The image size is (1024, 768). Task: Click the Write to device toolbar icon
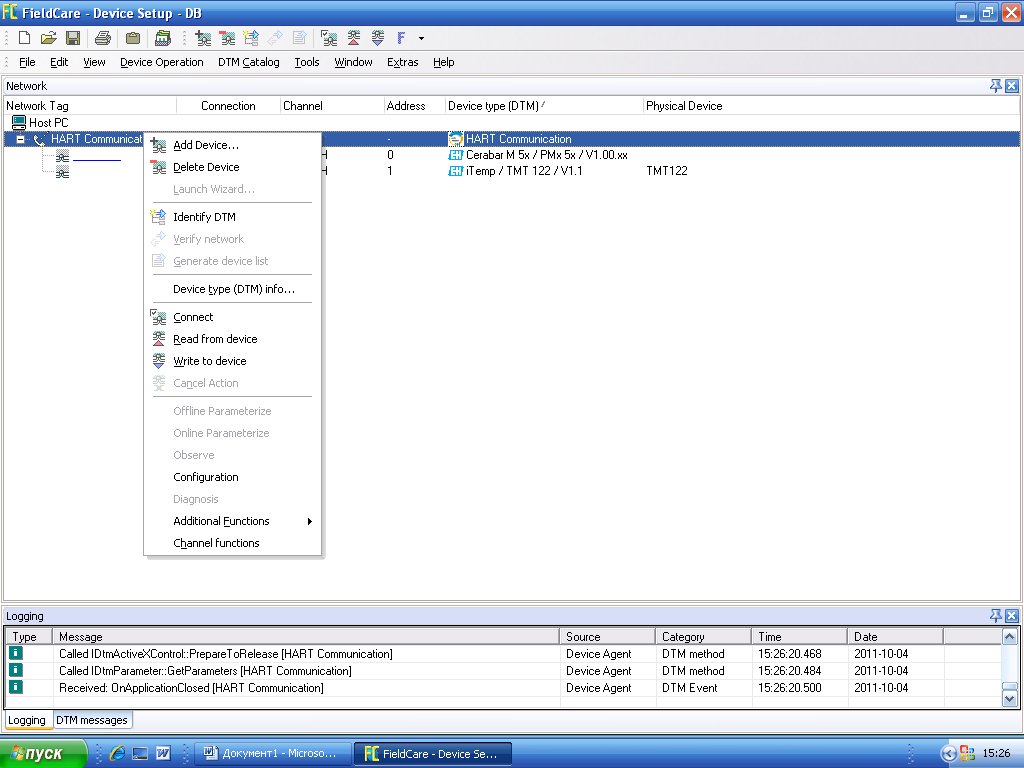point(377,38)
